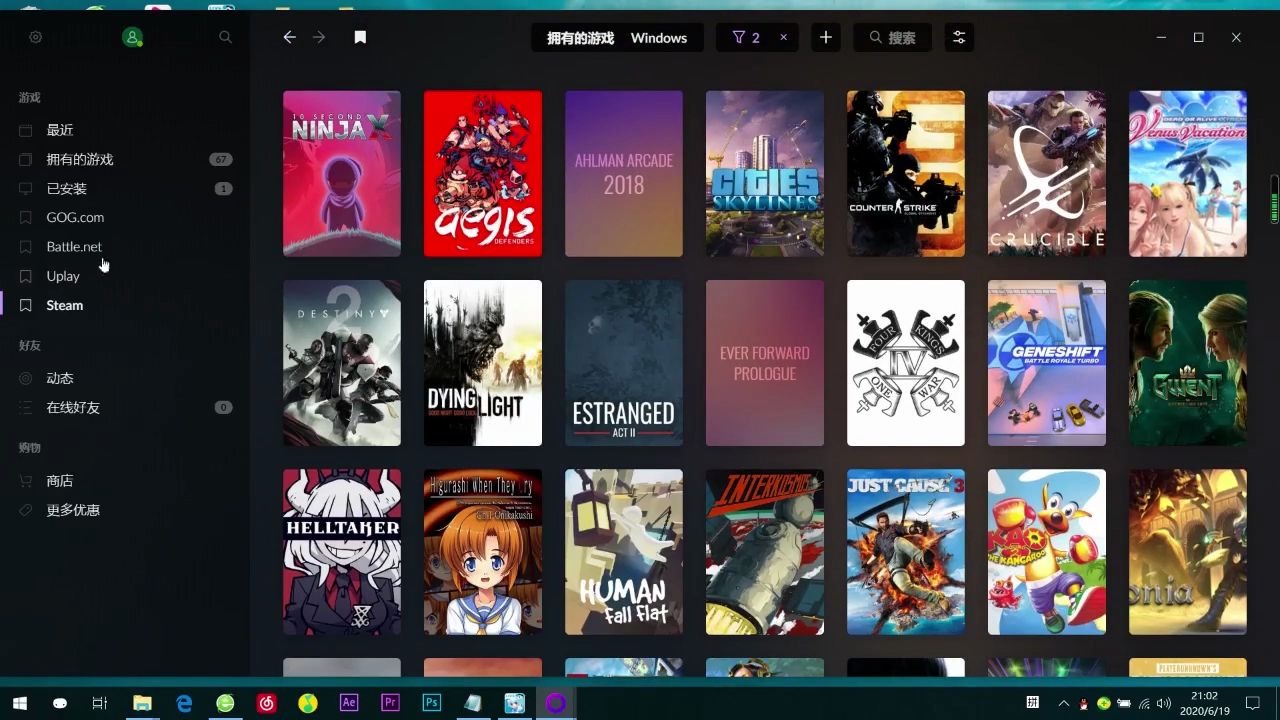Open the green user profile avatar
1280x720 pixels.
point(132,37)
